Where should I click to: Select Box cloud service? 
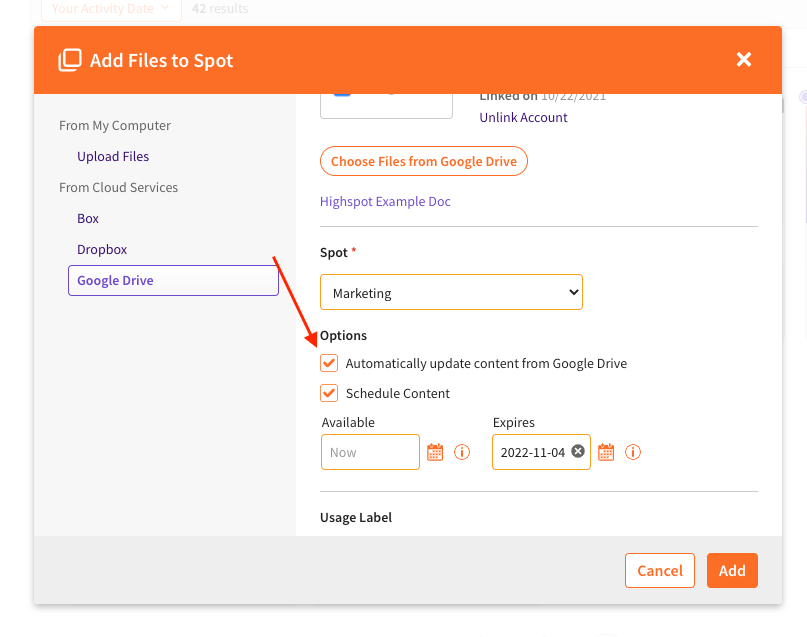pos(88,219)
